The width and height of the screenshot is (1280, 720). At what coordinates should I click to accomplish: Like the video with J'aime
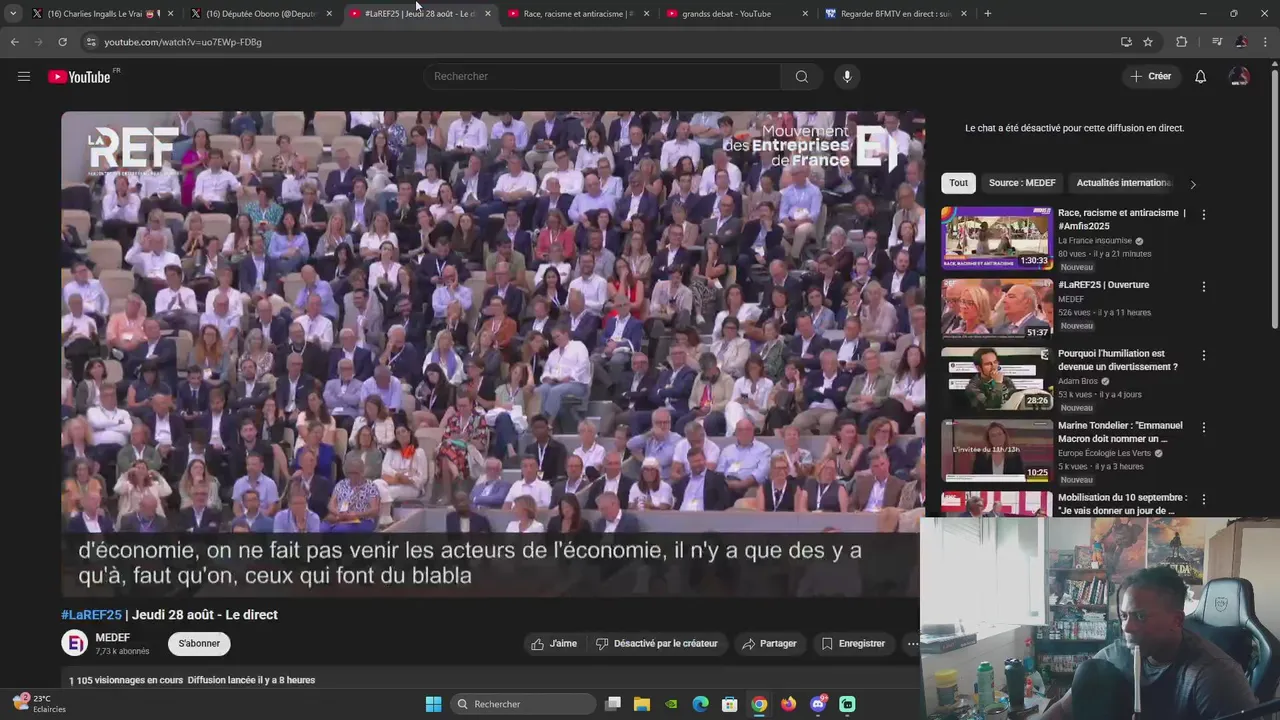[554, 644]
